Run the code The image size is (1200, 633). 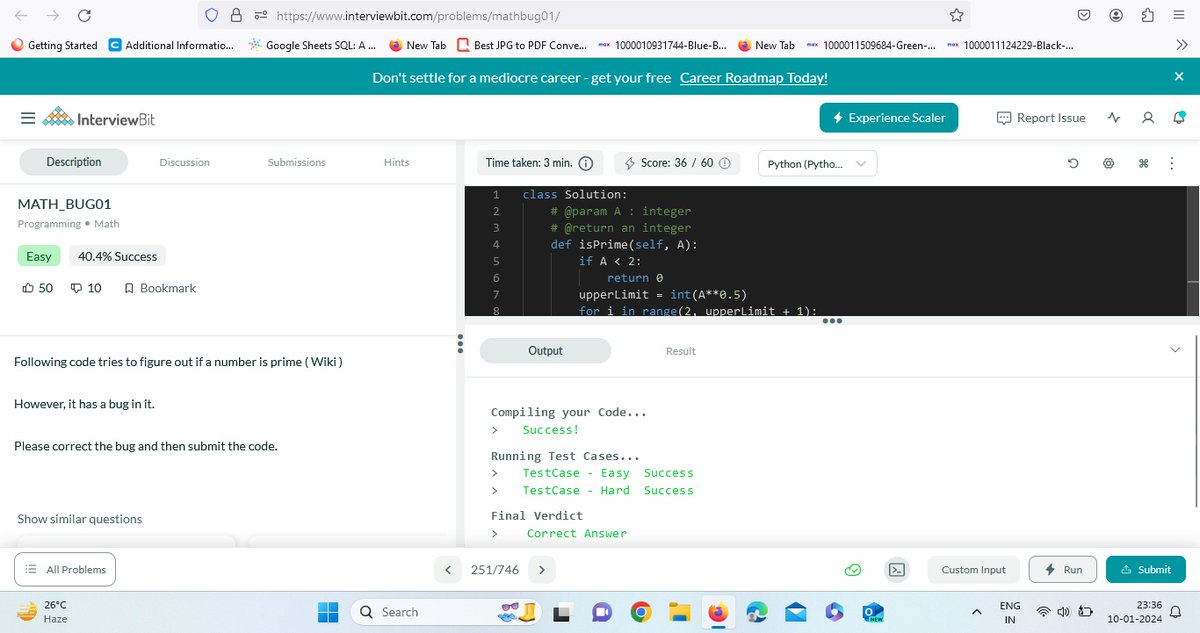[x=1062, y=570]
